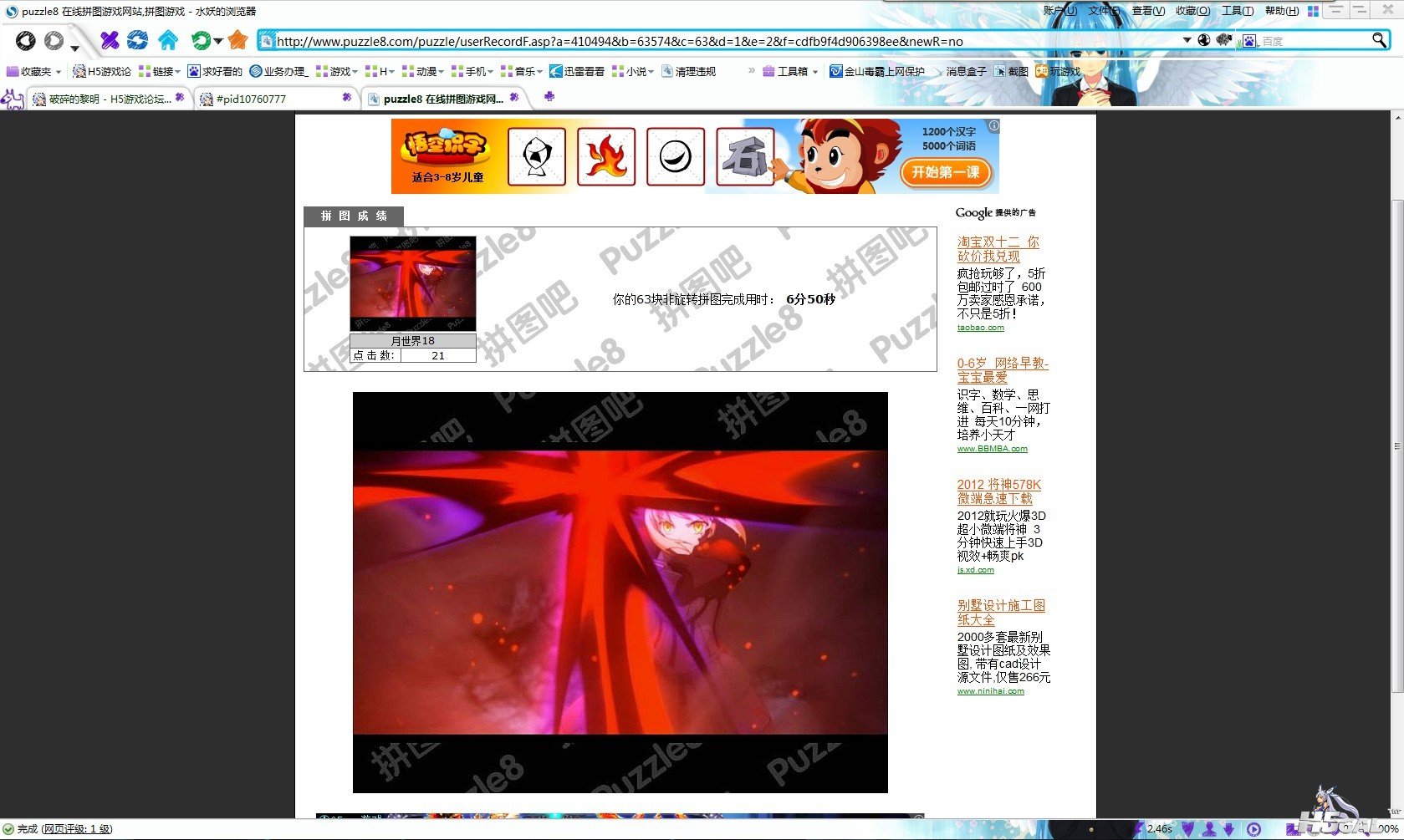Expand the 音乐 bookmark folder

[522, 72]
